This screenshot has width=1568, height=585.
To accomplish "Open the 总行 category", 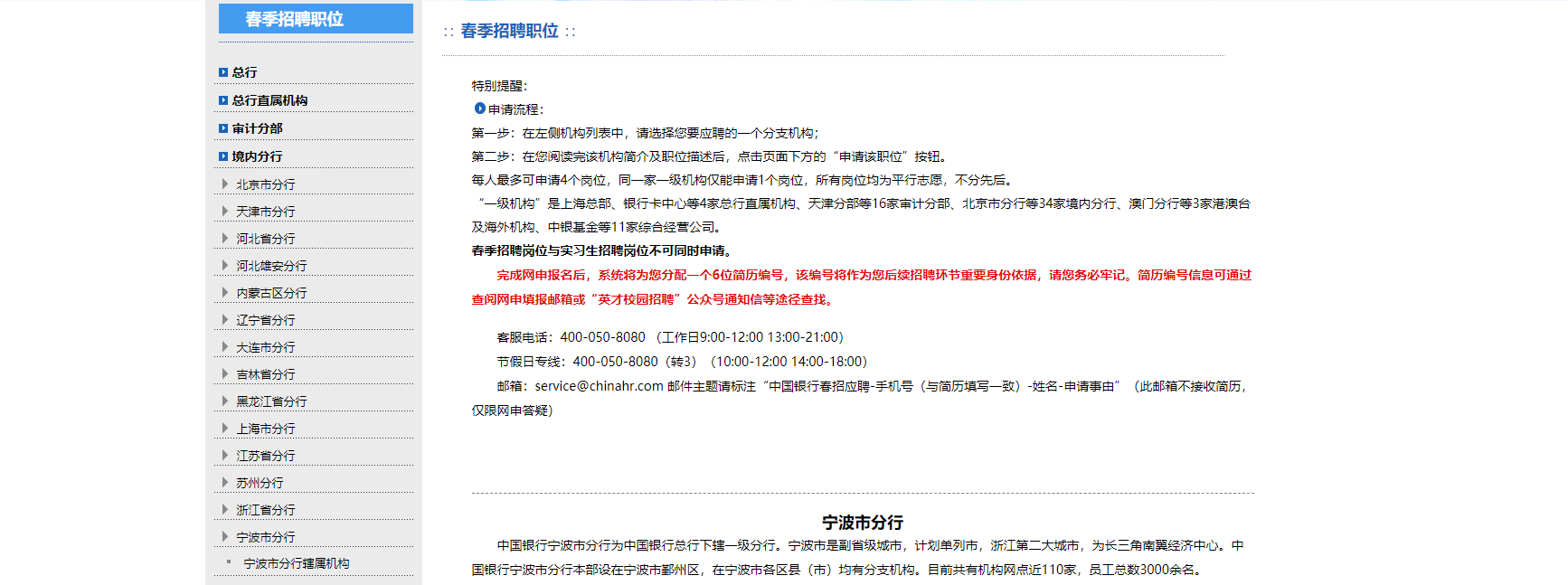I will pyautogui.click(x=244, y=72).
